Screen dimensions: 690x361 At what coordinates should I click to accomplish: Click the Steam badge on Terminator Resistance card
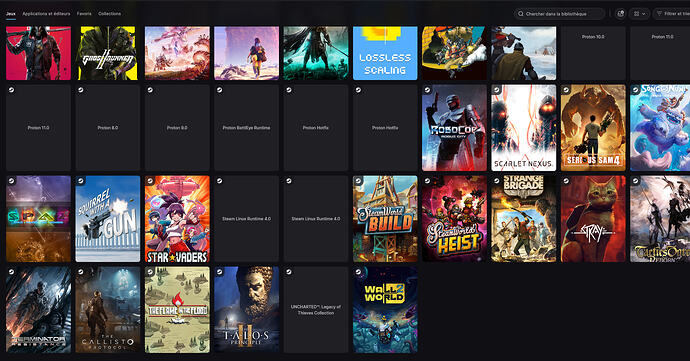pos(11,272)
